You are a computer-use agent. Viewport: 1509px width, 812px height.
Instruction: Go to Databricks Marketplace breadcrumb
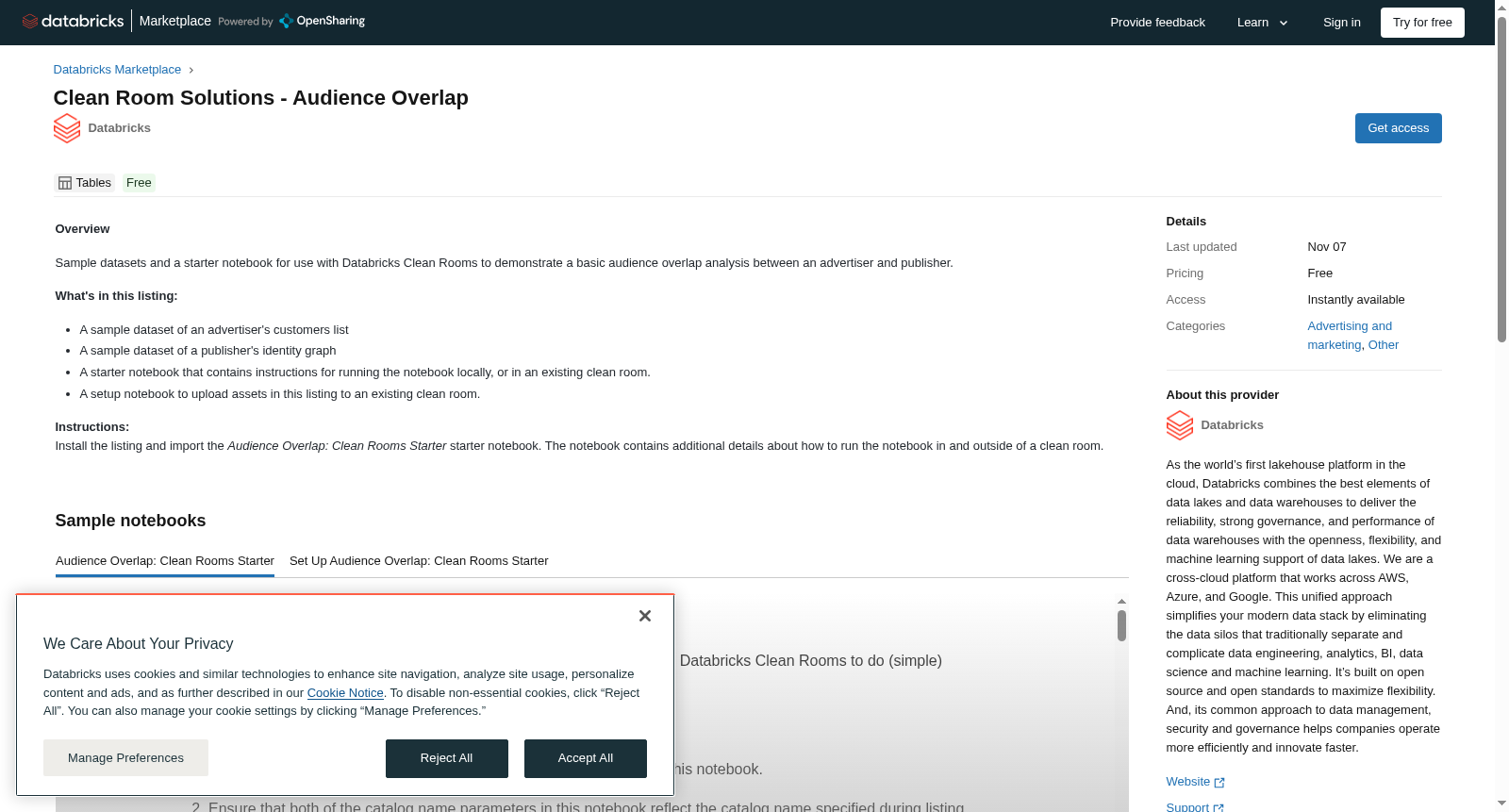click(x=117, y=70)
